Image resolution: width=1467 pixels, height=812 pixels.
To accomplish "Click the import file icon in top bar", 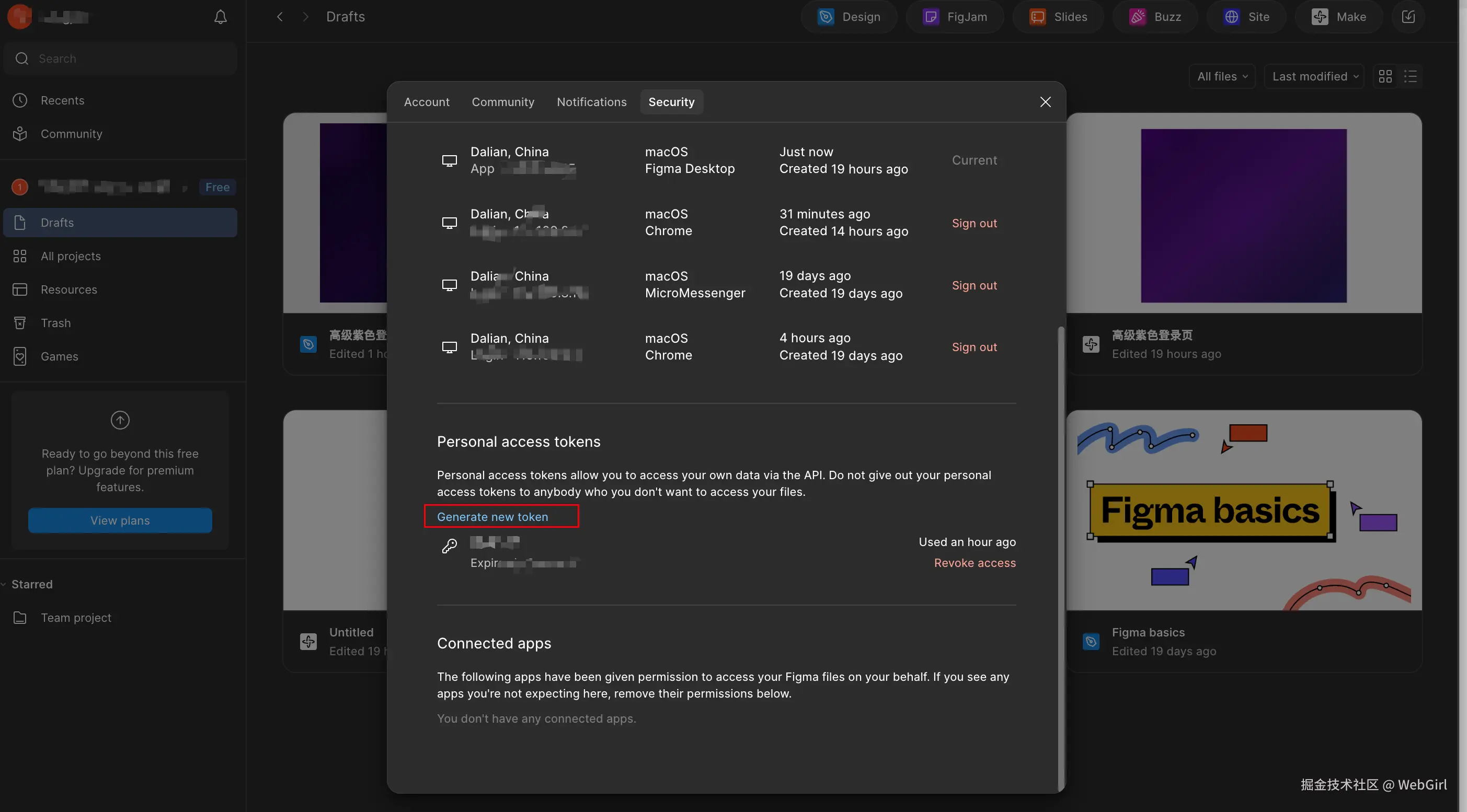I will tap(1408, 17).
